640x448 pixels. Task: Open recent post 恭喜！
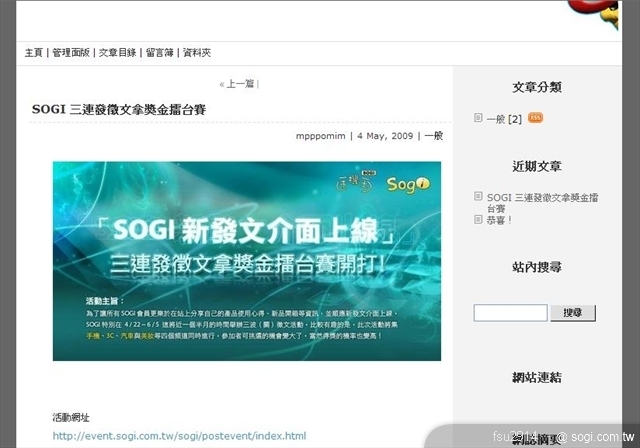coord(499,220)
